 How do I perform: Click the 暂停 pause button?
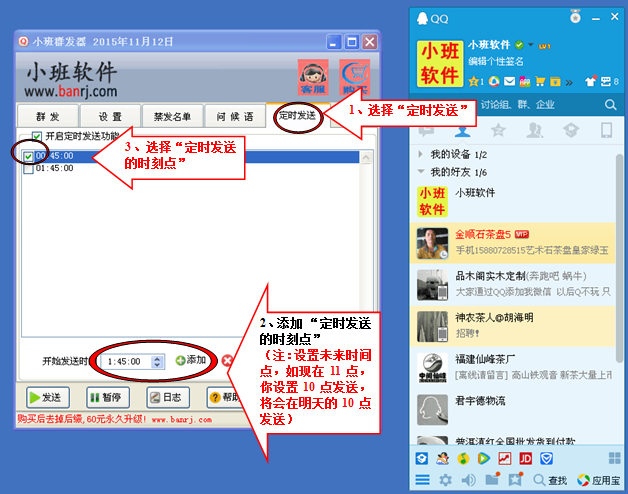(x=108, y=397)
